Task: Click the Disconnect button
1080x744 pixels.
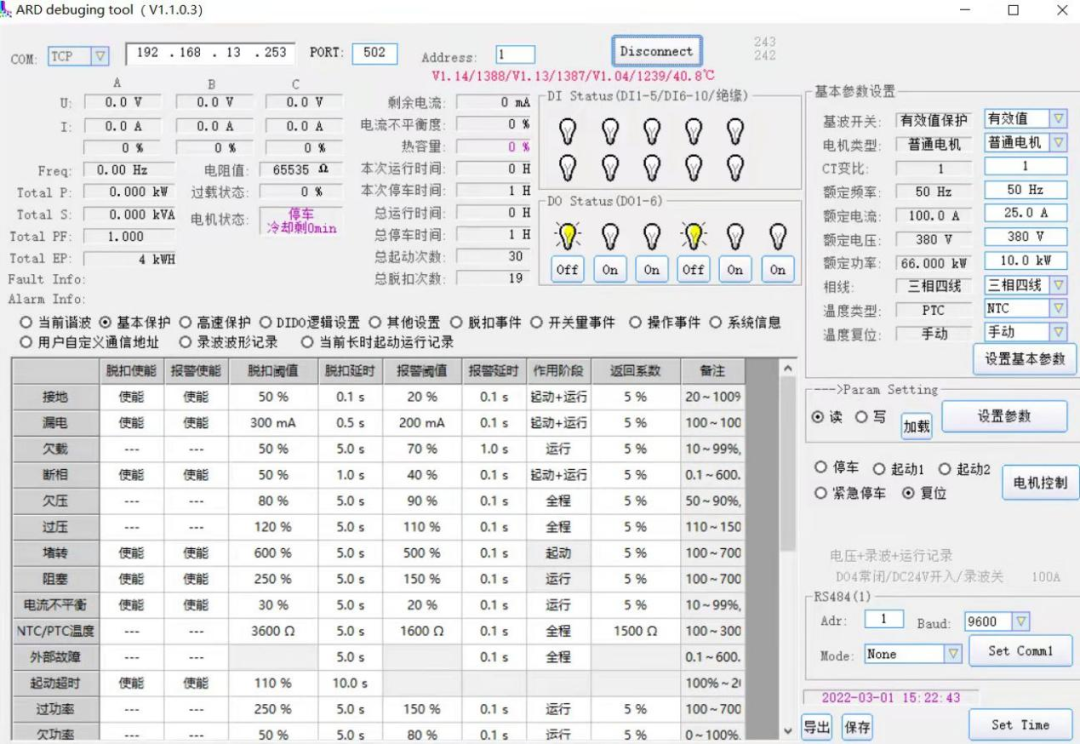Action: pyautogui.click(x=656, y=50)
